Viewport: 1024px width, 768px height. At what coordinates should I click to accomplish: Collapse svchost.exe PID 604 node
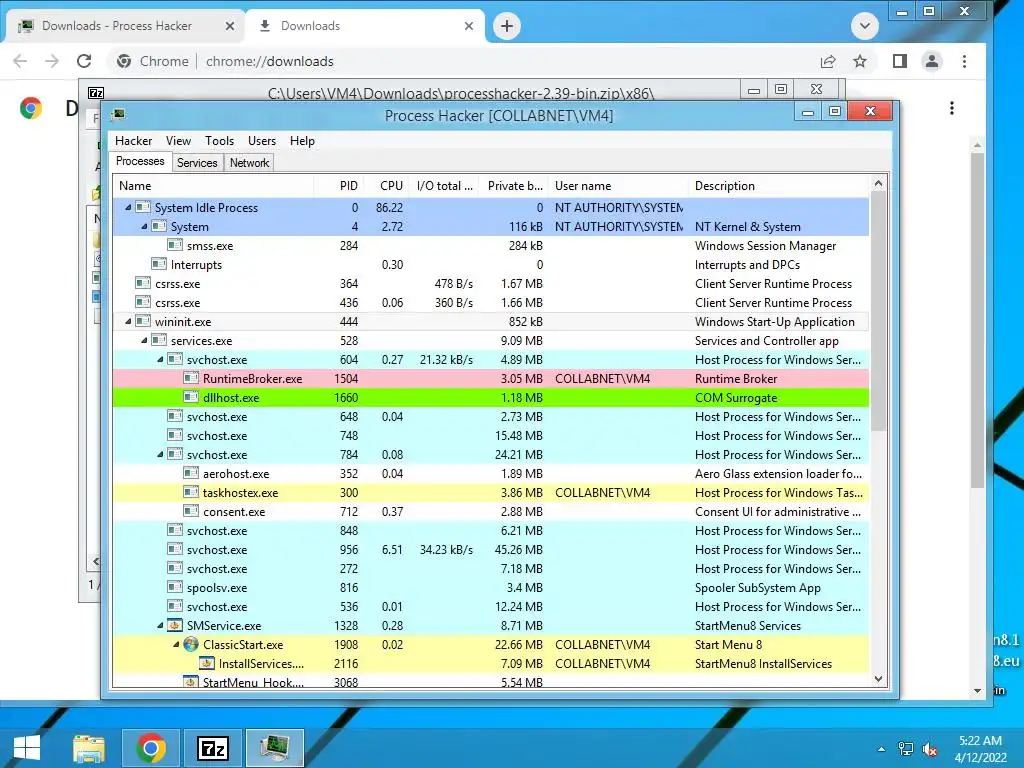pyautogui.click(x=160, y=359)
